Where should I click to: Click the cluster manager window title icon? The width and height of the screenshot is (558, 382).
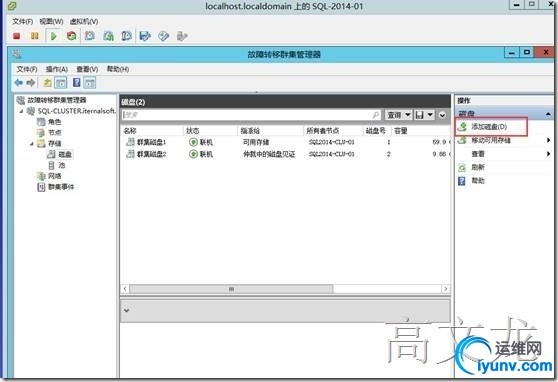17,54
